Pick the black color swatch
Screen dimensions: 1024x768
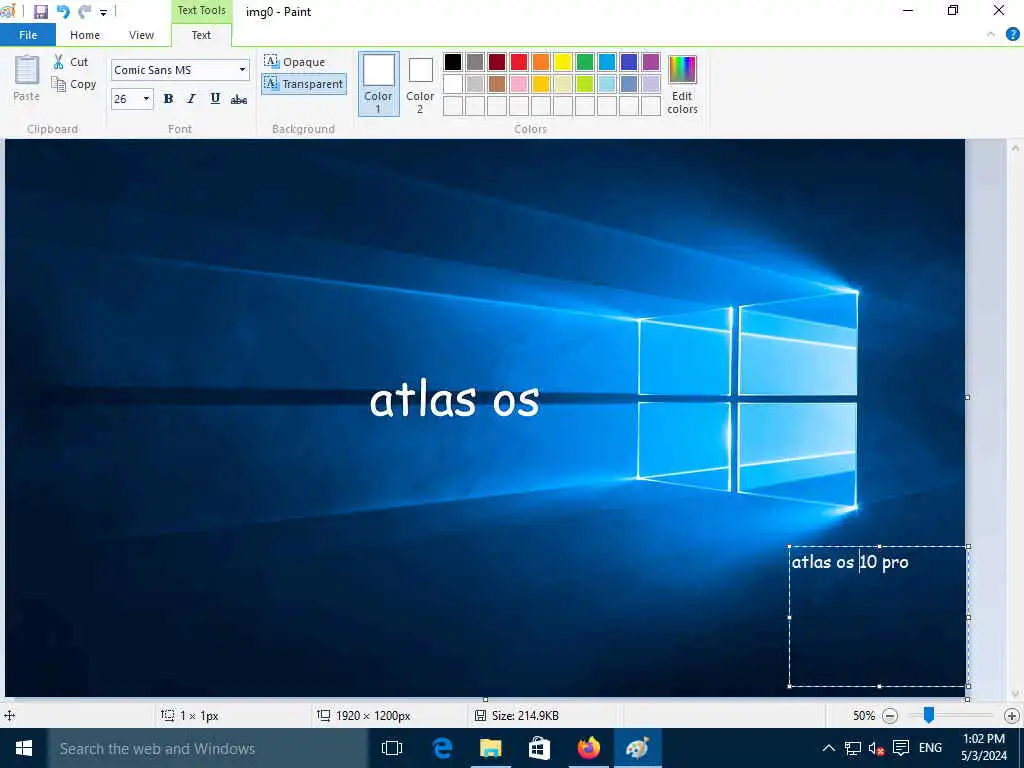453,62
